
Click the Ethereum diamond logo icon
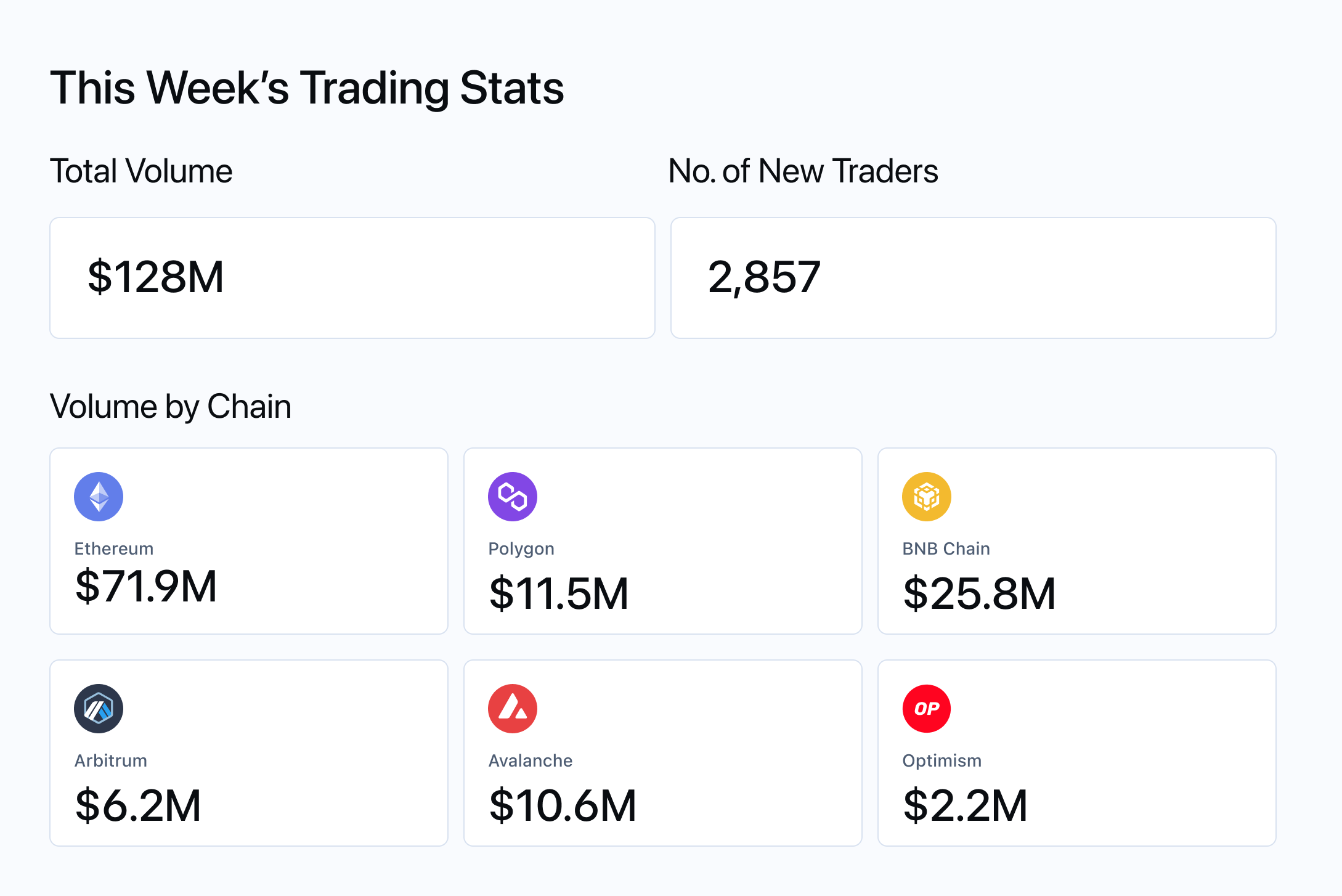(x=99, y=497)
